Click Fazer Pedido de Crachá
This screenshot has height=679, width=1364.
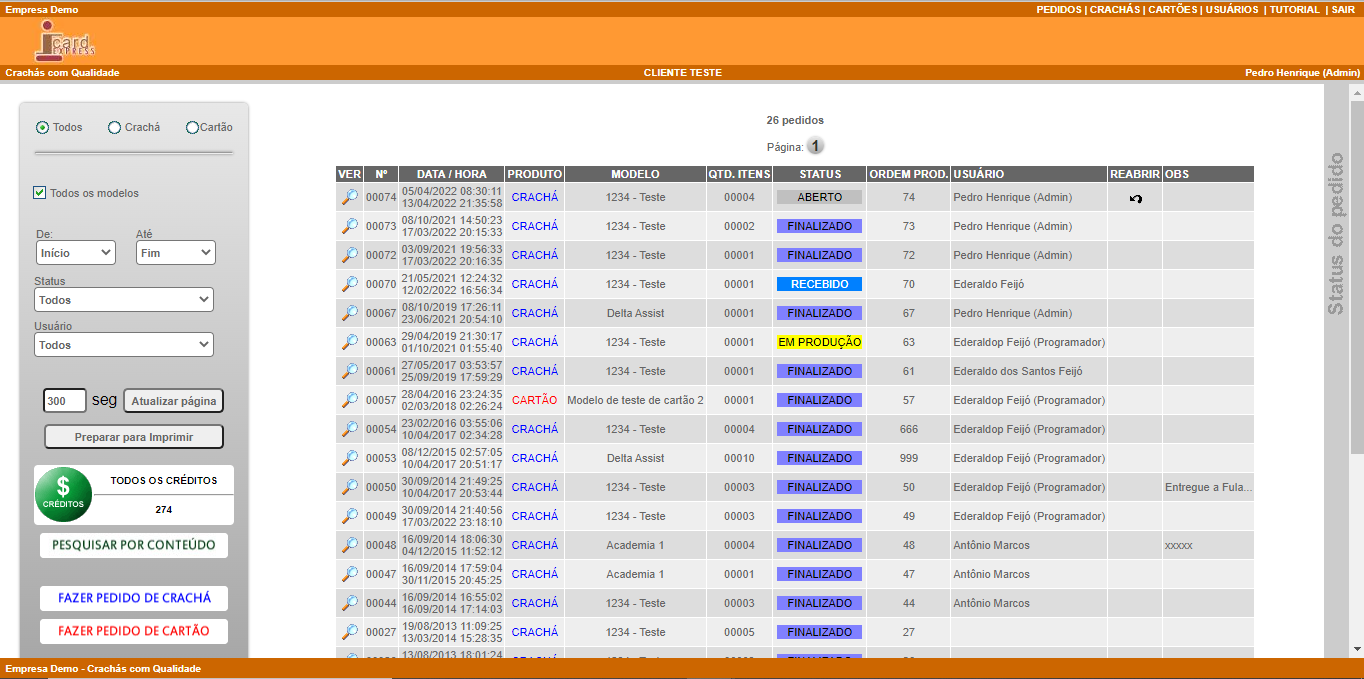(134, 598)
